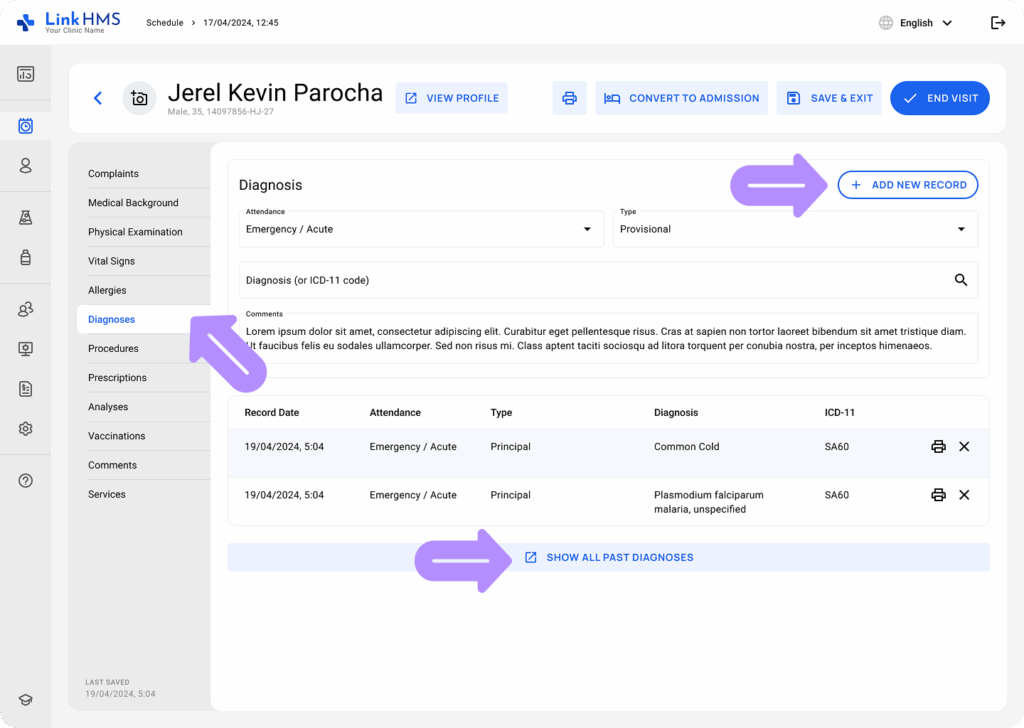The width and height of the screenshot is (1024, 728).
Task: Click the help question mark icon
Action: pyautogui.click(x=26, y=480)
